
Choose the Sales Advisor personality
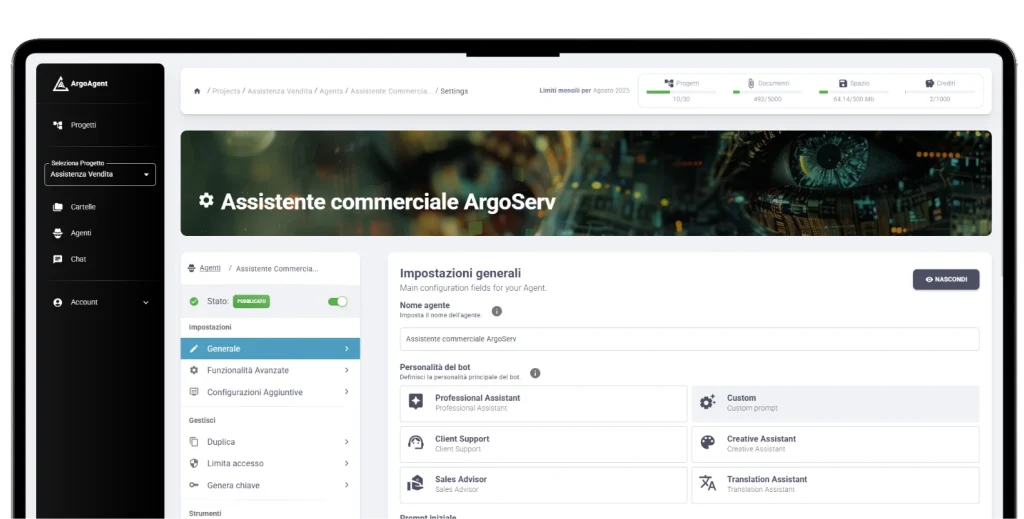[x=543, y=484]
